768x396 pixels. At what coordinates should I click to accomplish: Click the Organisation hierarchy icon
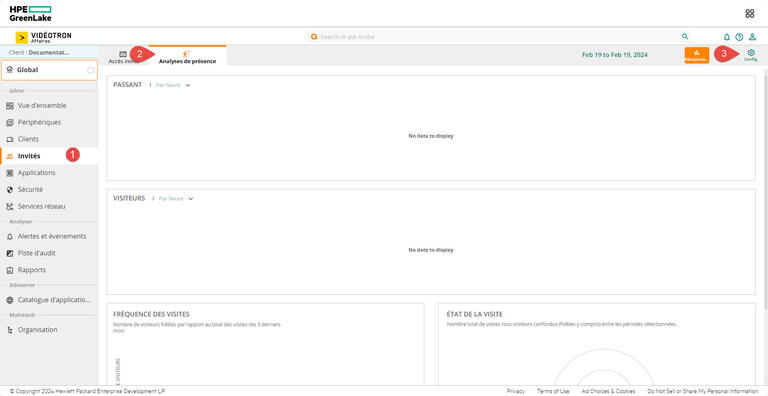(x=10, y=330)
